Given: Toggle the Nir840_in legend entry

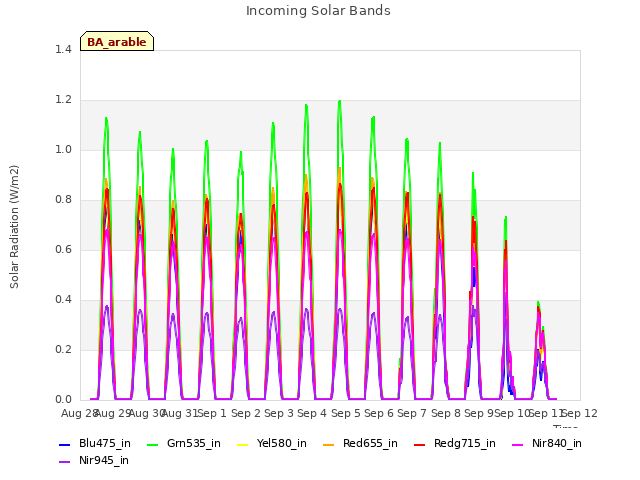Looking at the screenshot, I should point(547,443).
